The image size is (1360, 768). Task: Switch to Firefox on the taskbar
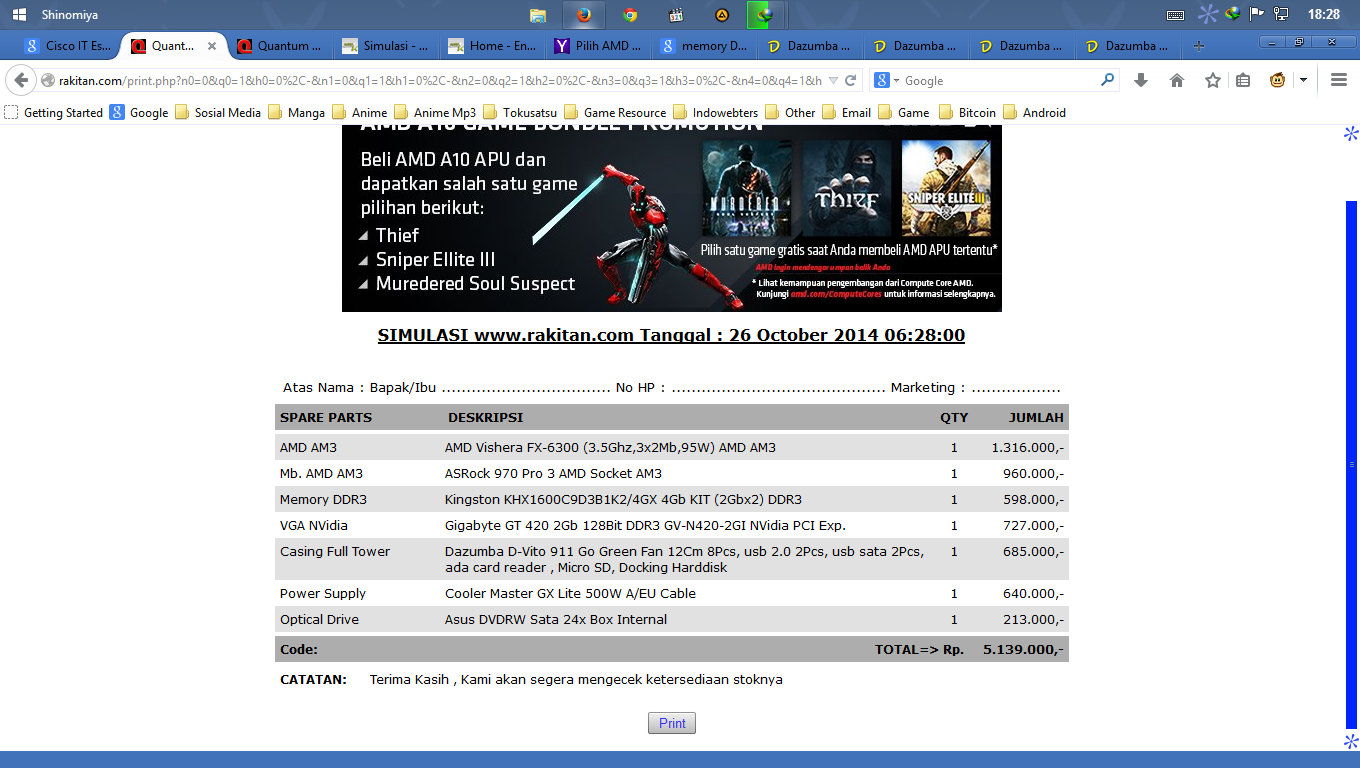[584, 15]
